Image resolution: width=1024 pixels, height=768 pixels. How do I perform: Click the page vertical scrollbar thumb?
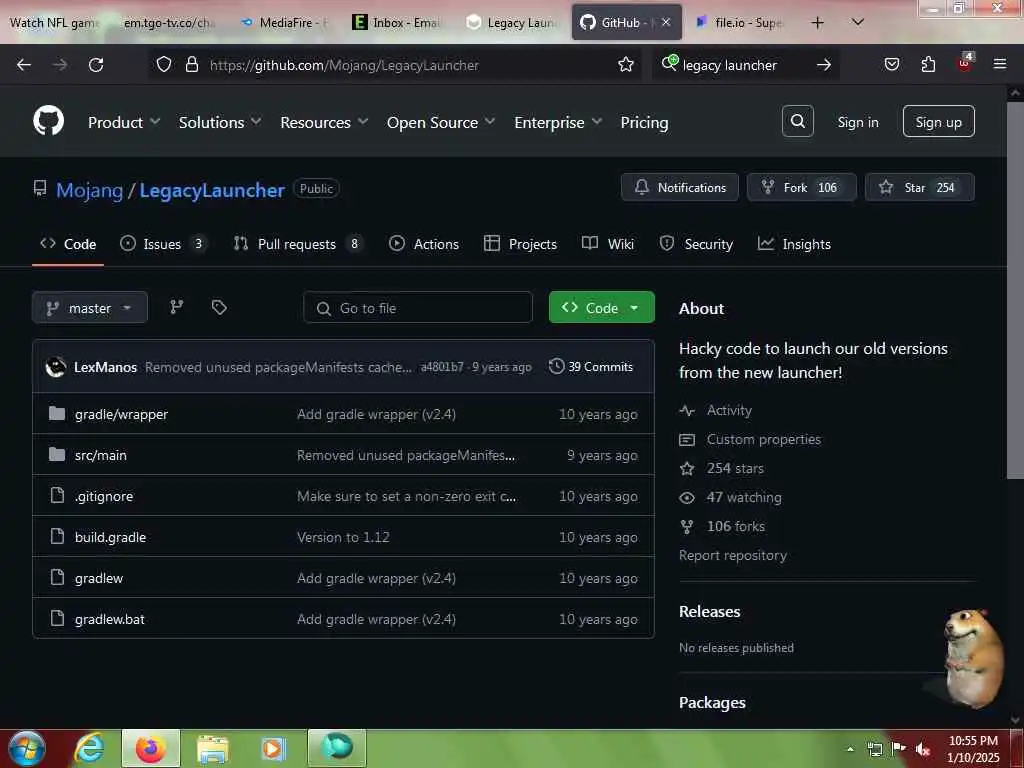pyautogui.click(x=1016, y=289)
